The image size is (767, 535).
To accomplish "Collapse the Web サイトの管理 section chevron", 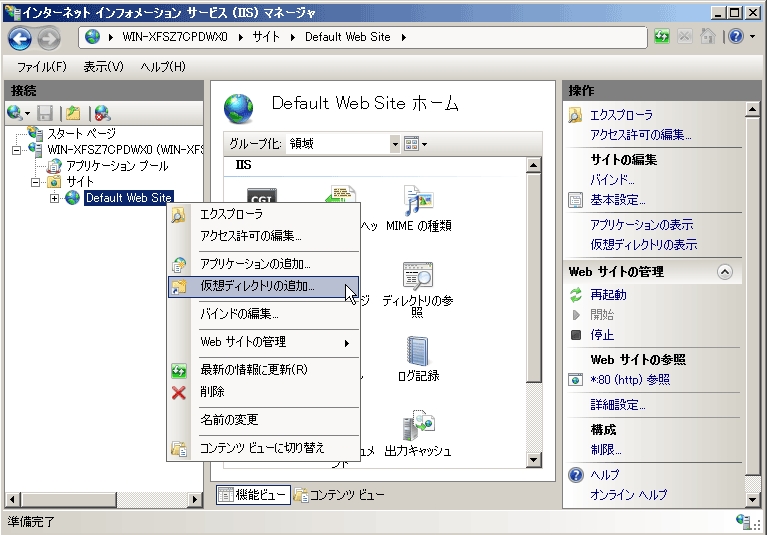I will [724, 272].
